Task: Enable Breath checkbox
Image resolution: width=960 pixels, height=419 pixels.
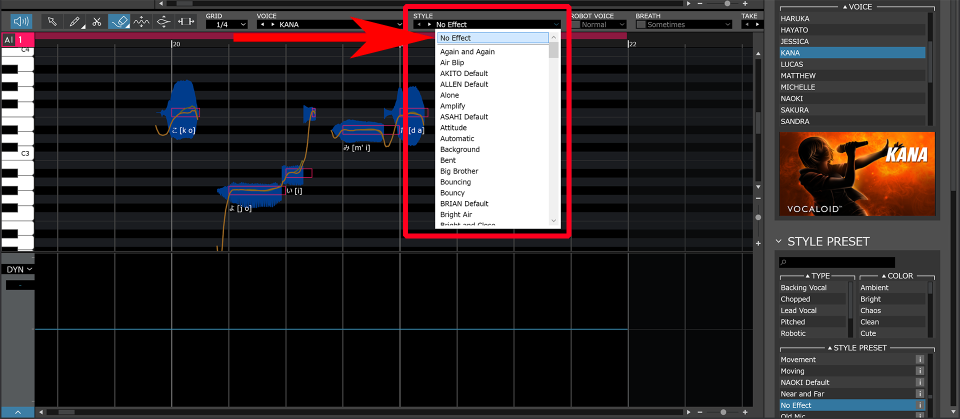Action: point(641,25)
